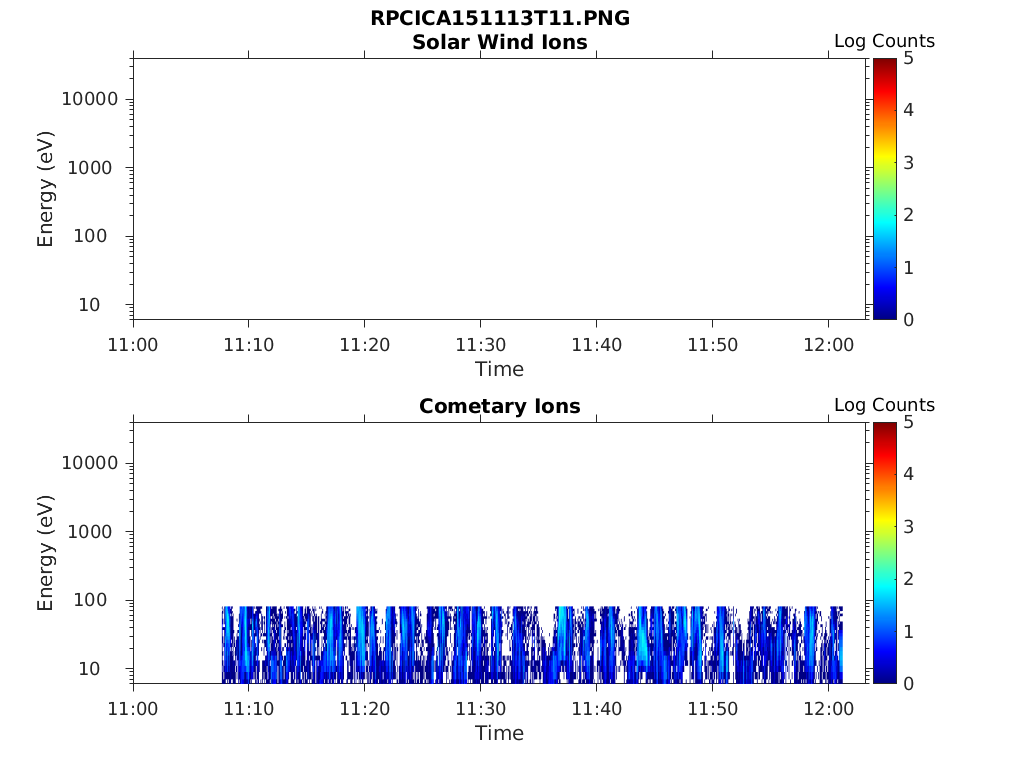The image size is (1024, 768).
Task: Click the Solar Wind Ions colorbar
Action: tap(884, 189)
